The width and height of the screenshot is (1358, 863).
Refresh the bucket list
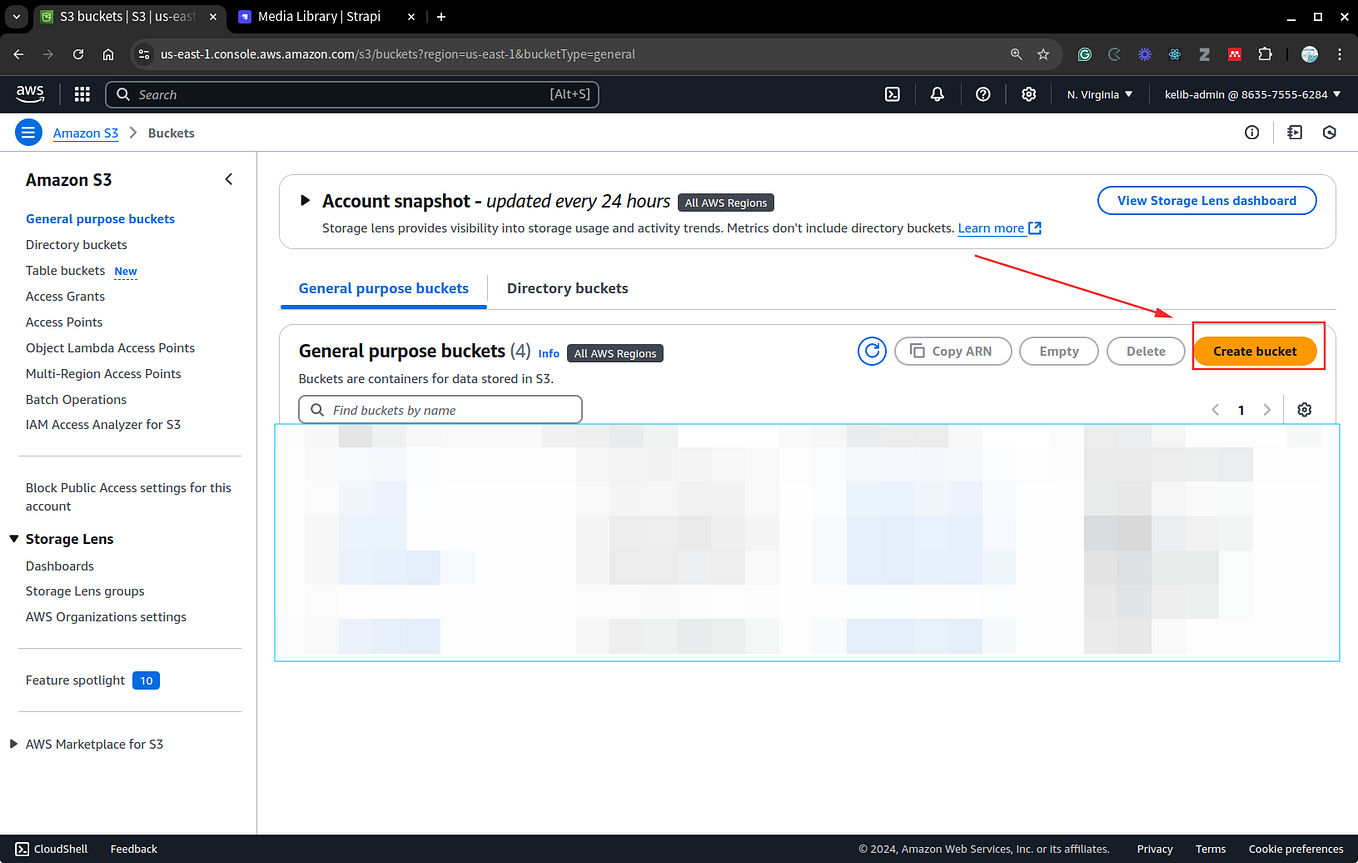point(871,351)
